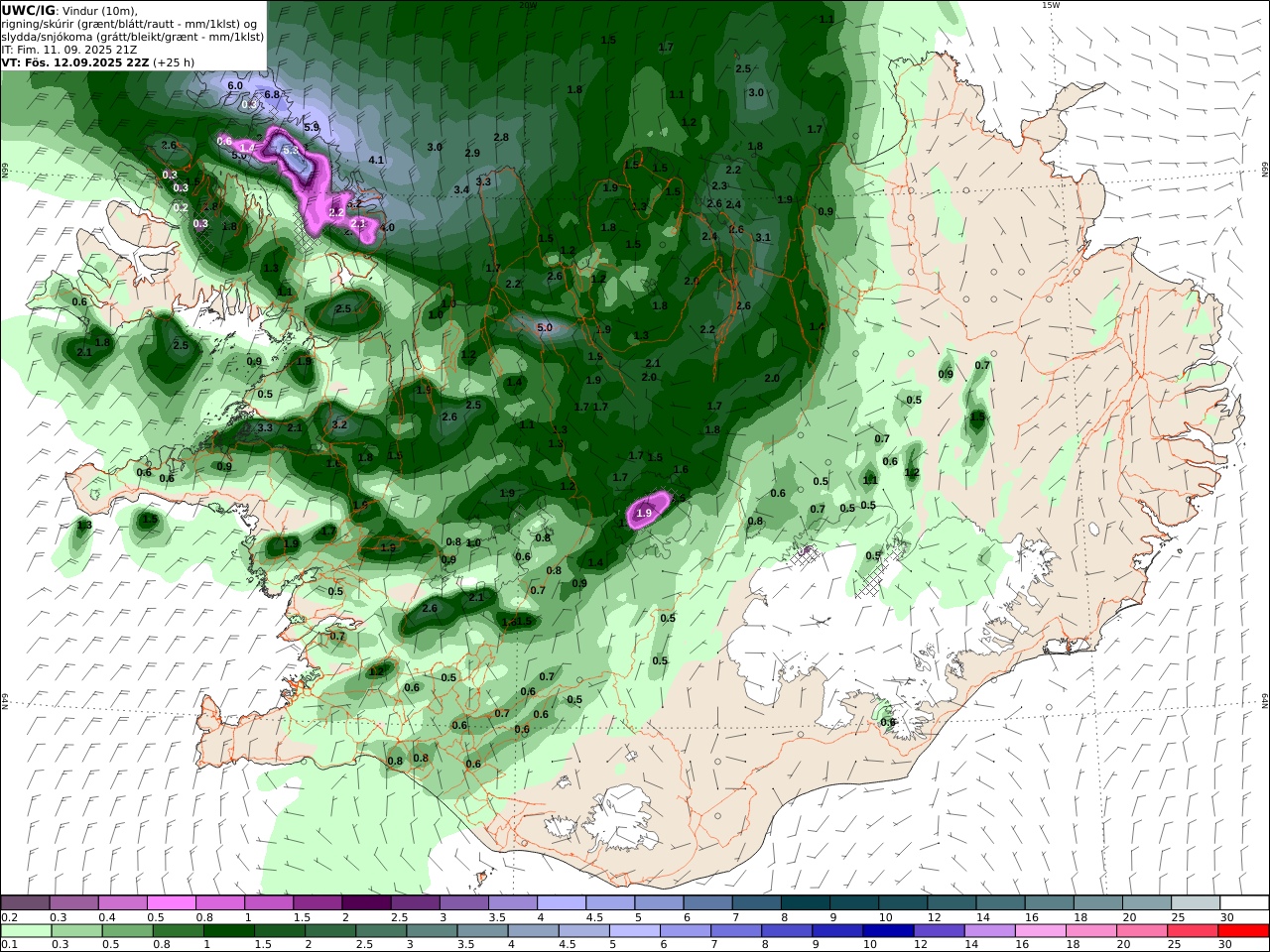Pick the bottom legend swatch labeled 9
Viewport: 1270px width, 952px height.
pos(838,931)
